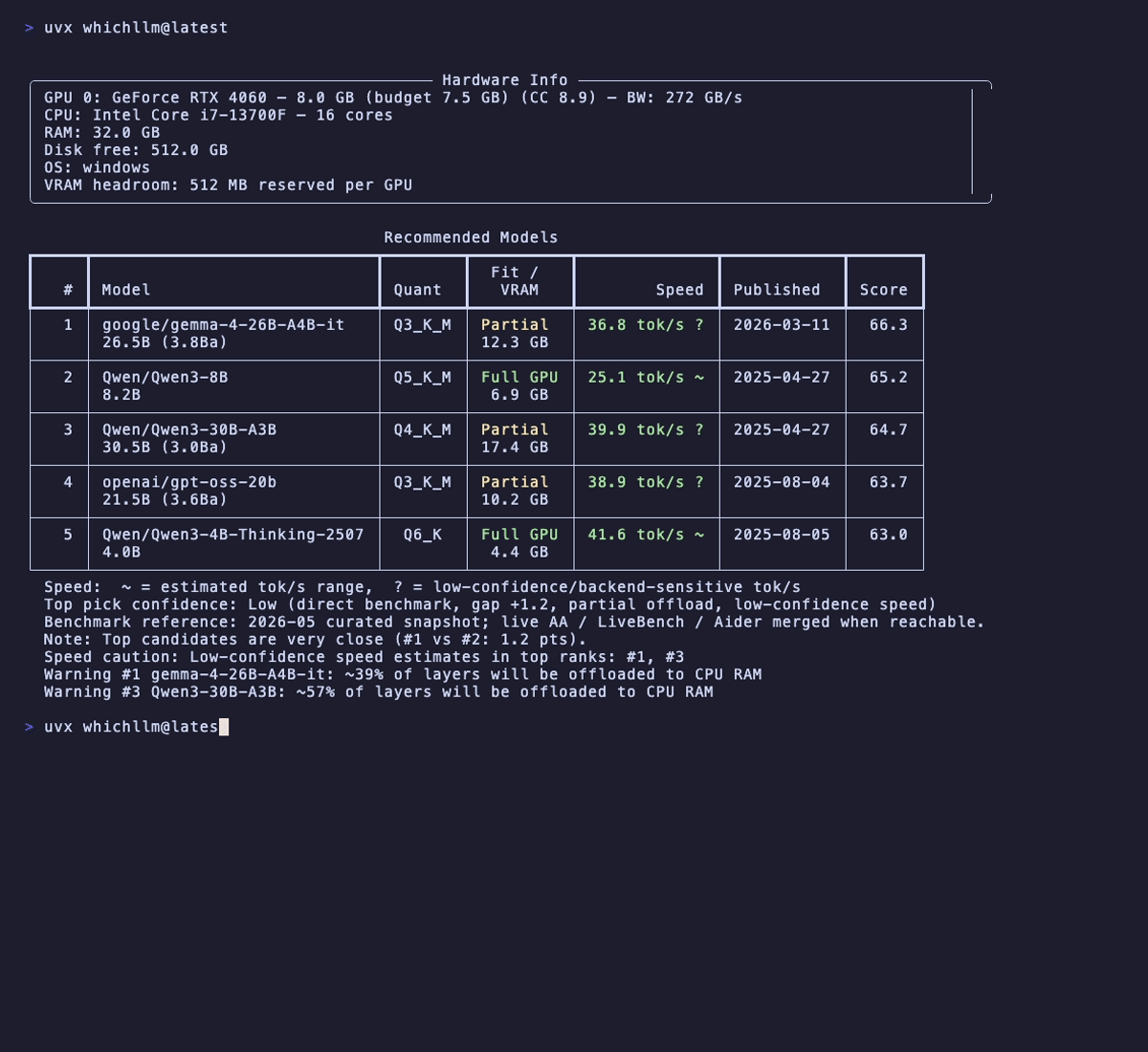Viewport: 1148px width, 1052px height.
Task: Click the Published column header
Action: coord(777,290)
